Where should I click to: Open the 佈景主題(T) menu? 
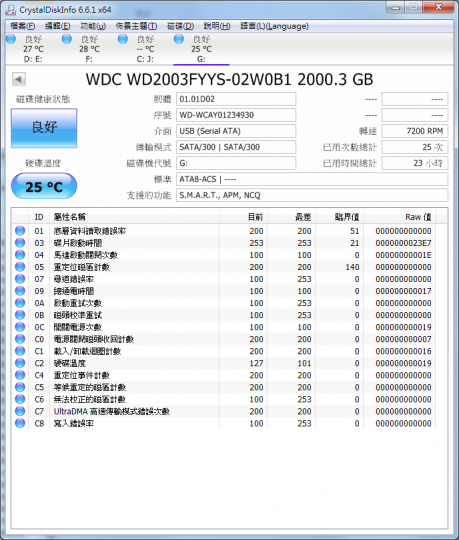pos(136,26)
